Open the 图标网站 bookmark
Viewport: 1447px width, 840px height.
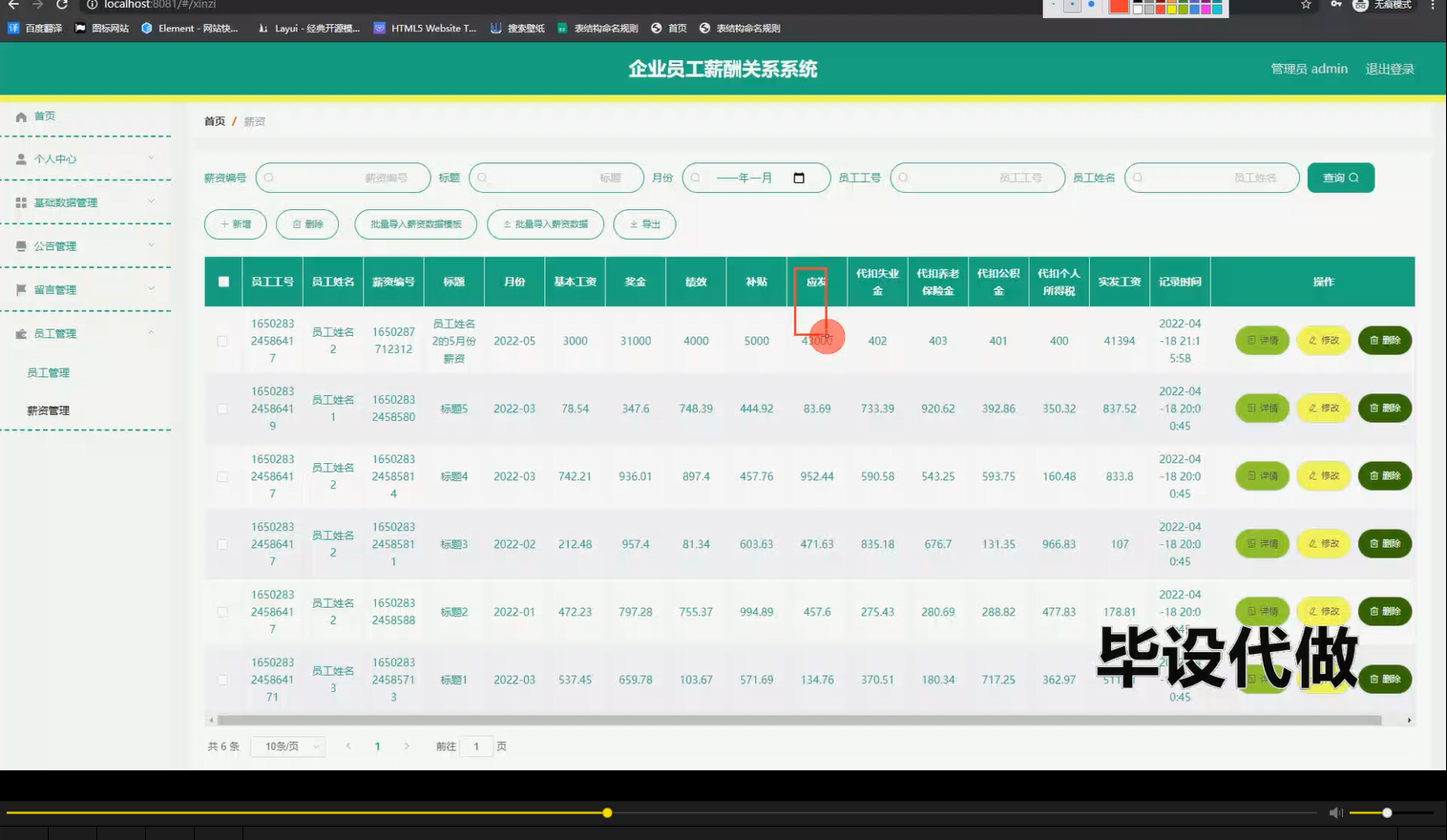point(102,29)
